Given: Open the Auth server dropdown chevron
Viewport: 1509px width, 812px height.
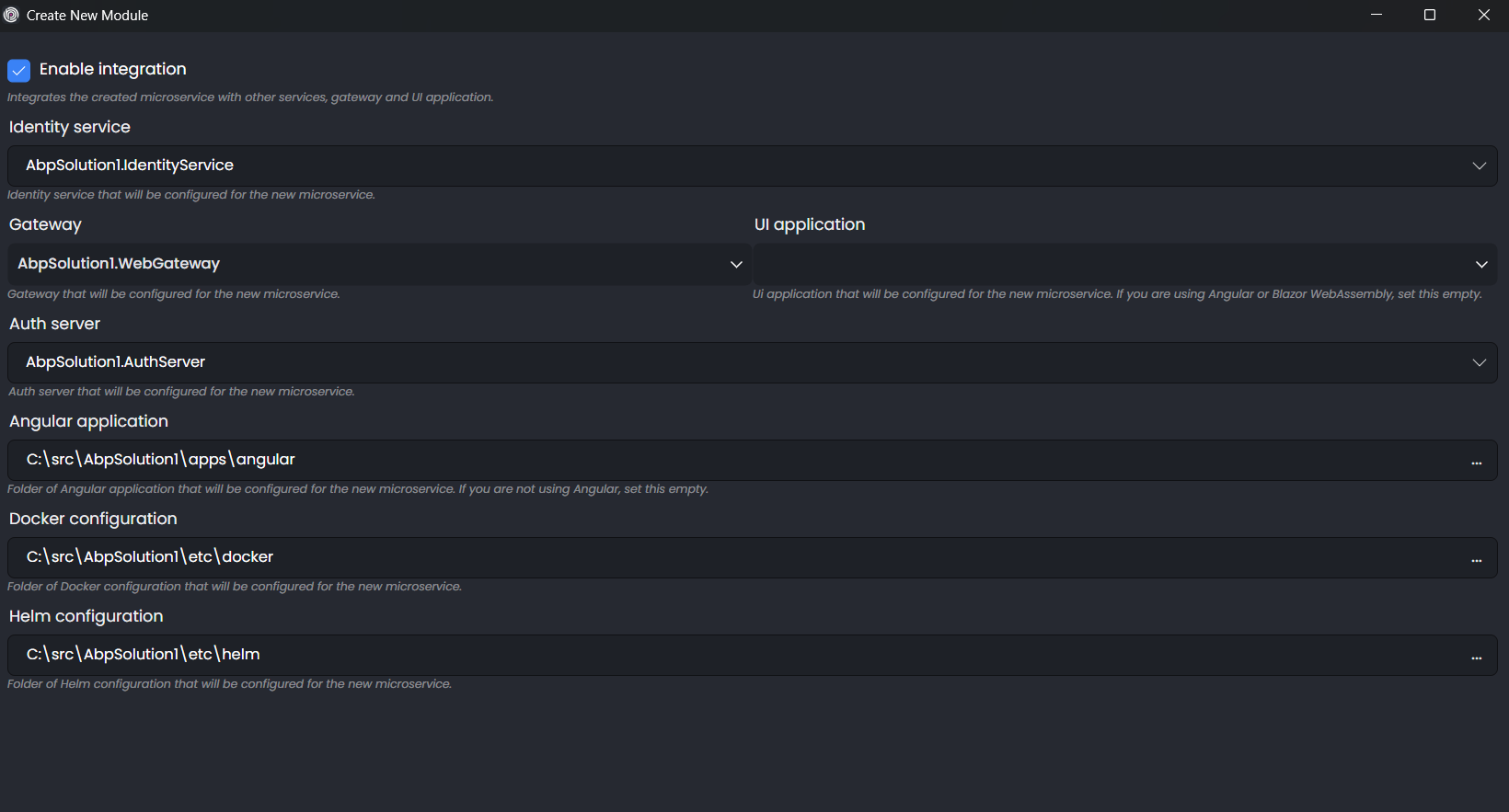Looking at the screenshot, I should (1479, 362).
